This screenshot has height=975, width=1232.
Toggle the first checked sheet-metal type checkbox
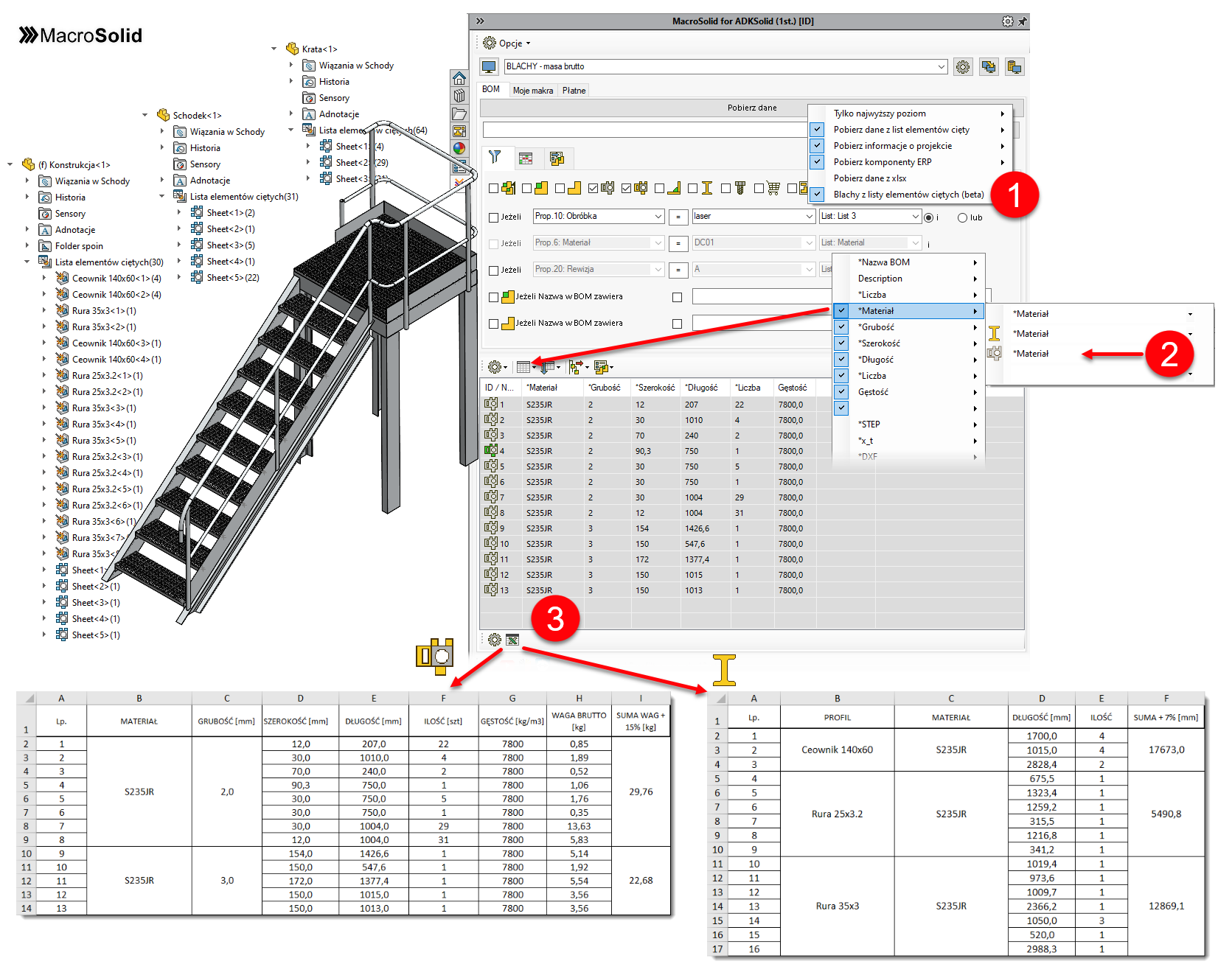click(594, 189)
